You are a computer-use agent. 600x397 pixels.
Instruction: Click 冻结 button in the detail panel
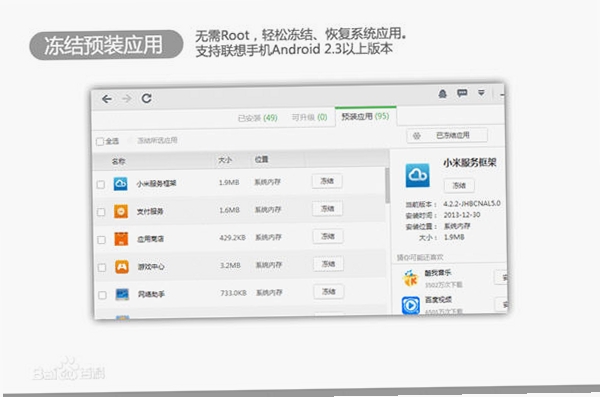[459, 186]
